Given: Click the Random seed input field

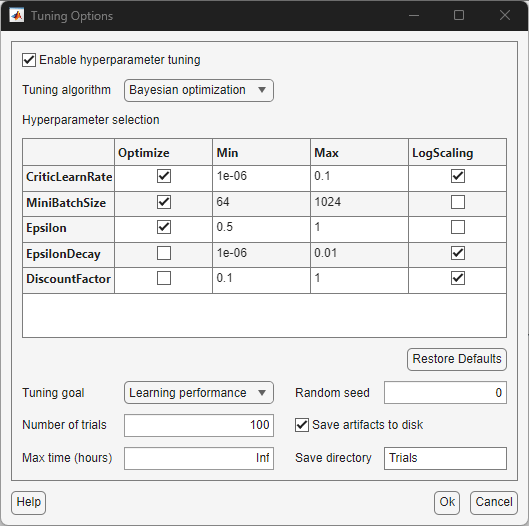Looking at the screenshot, I should (x=445, y=393).
